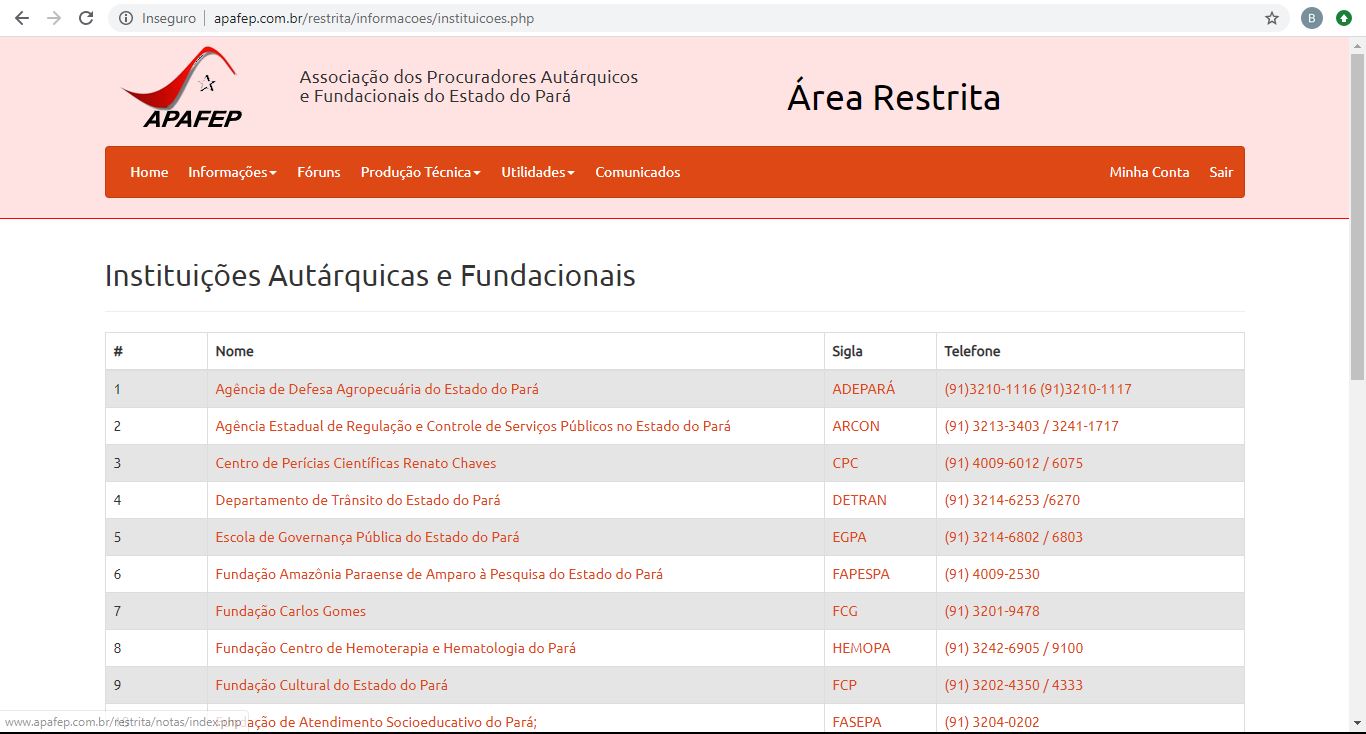Image resolution: width=1366 pixels, height=734 pixels.
Task: Click phone number (91)3210-1116 (91)3210-1117
Action: click(1038, 389)
